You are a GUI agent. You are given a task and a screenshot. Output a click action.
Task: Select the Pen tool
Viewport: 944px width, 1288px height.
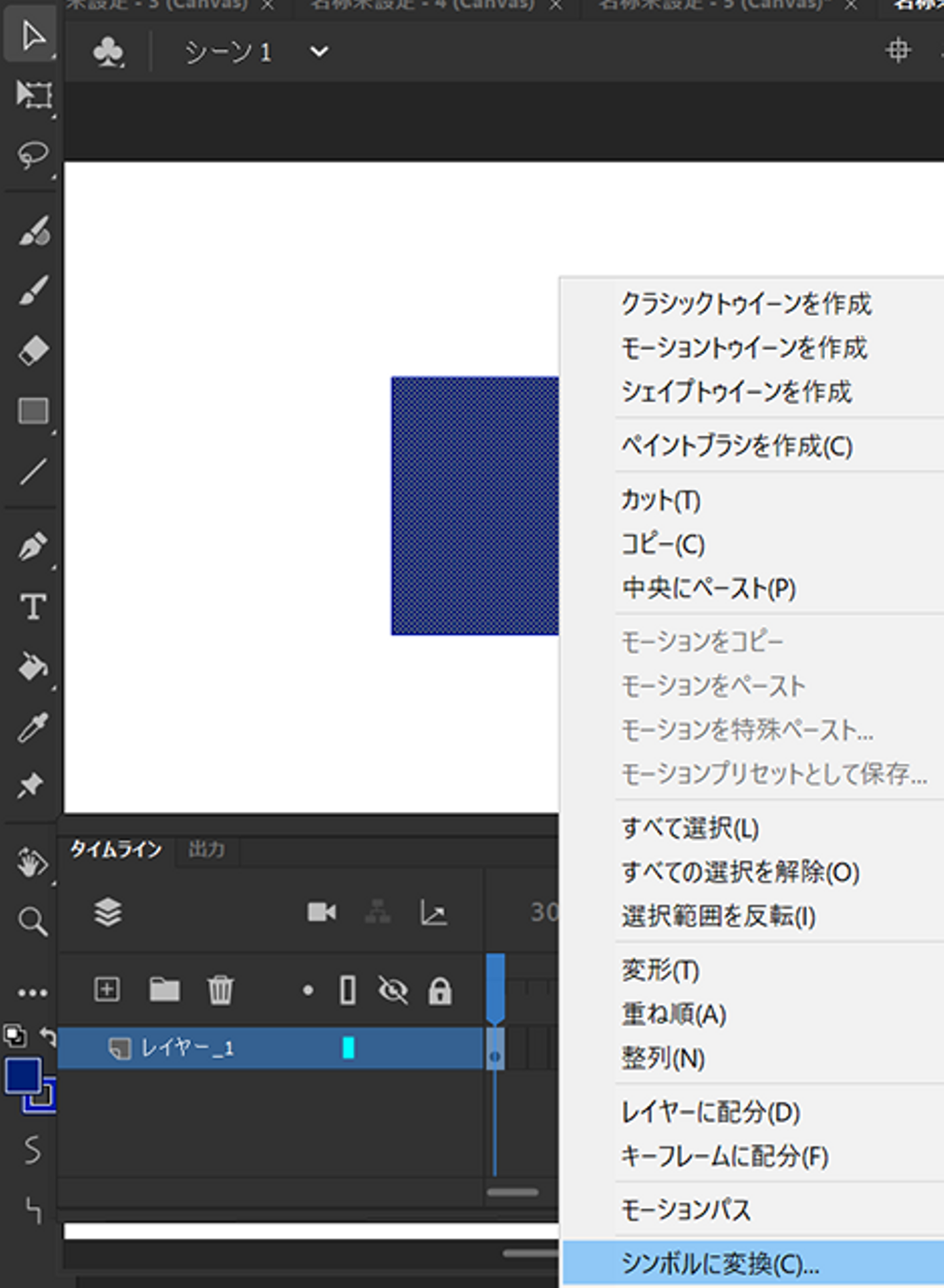pos(33,546)
